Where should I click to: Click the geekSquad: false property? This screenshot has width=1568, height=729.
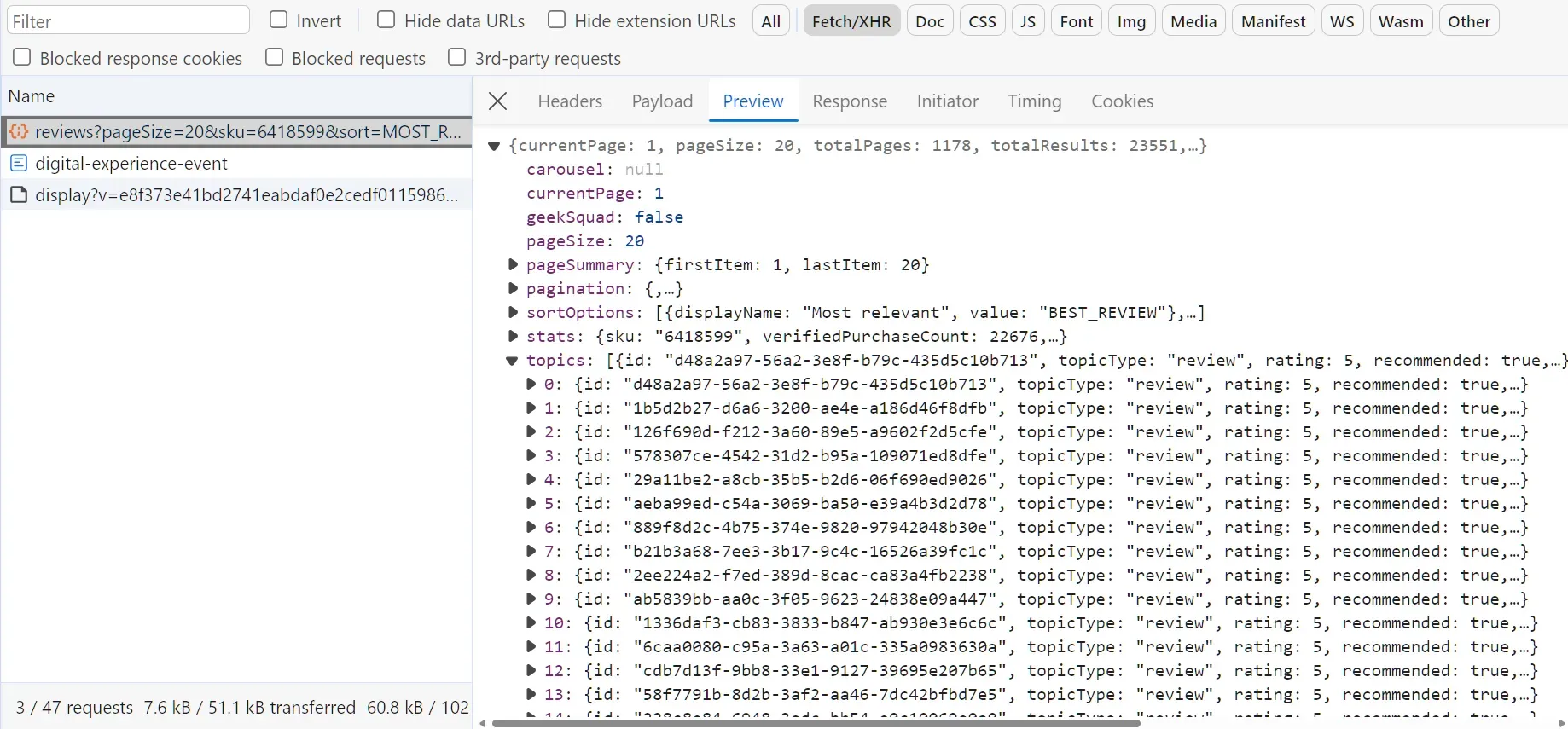point(605,217)
